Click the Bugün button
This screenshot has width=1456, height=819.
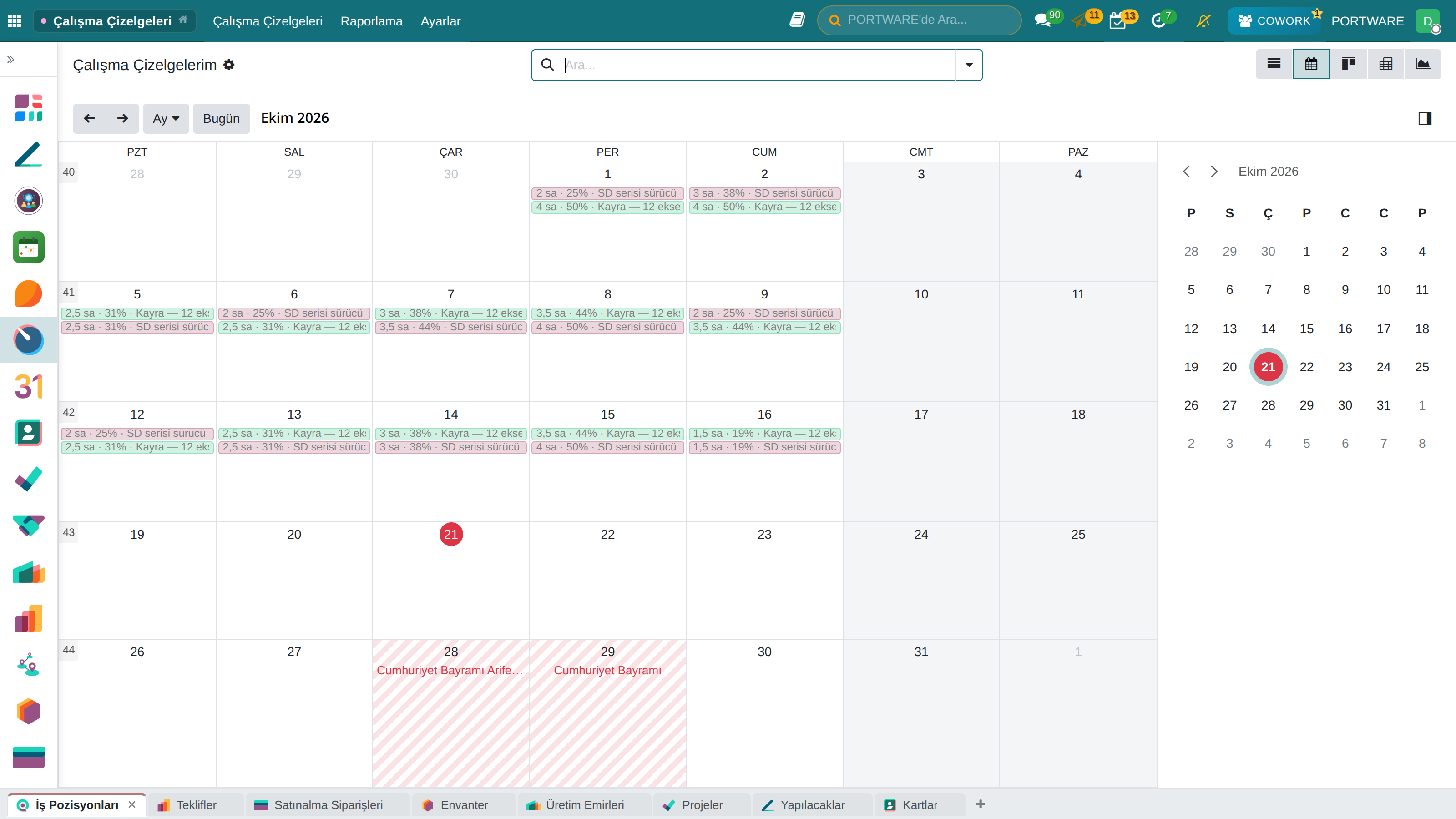click(221, 118)
